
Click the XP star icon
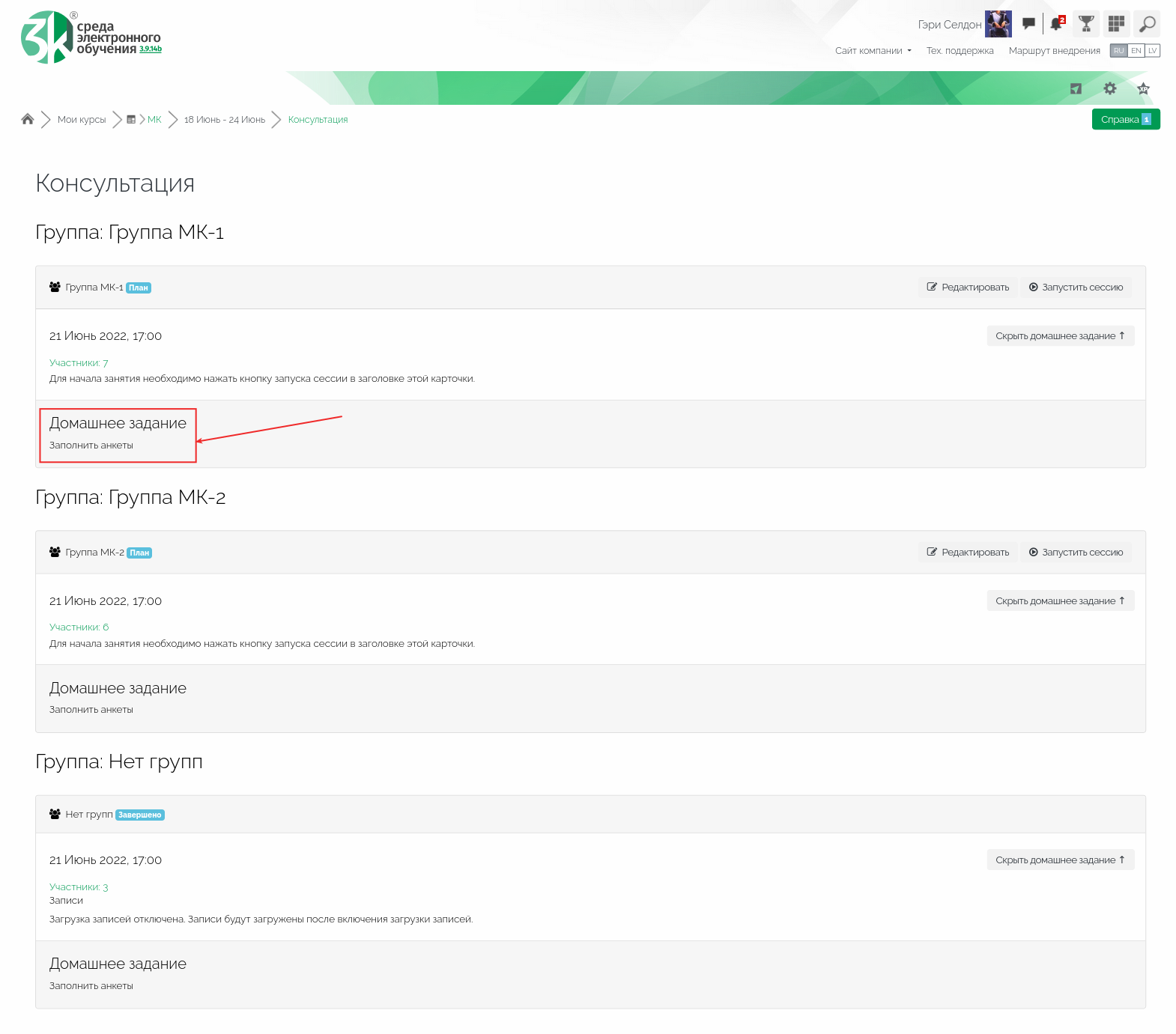tap(1143, 88)
